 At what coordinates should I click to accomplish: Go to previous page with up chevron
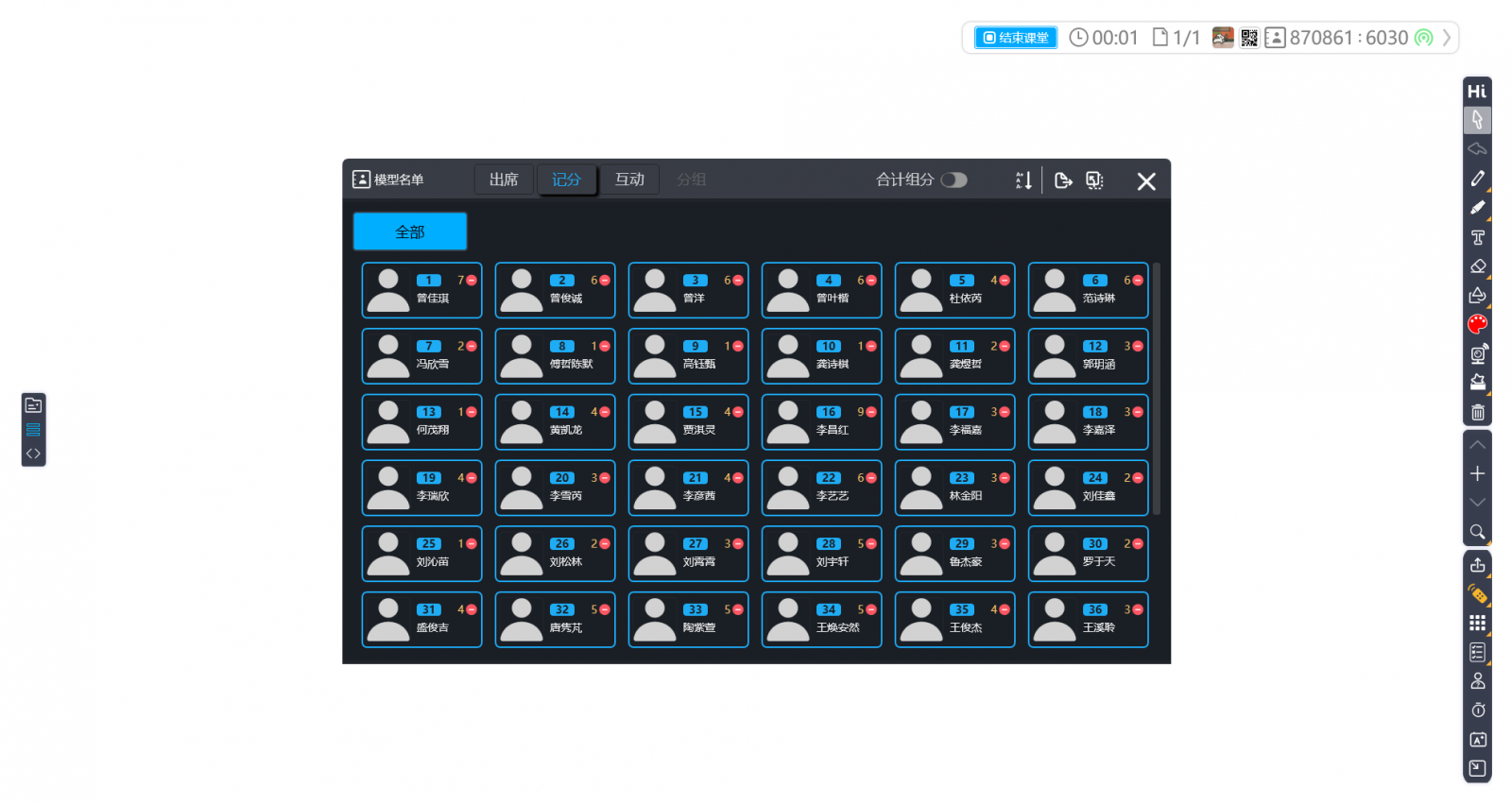(x=1477, y=445)
